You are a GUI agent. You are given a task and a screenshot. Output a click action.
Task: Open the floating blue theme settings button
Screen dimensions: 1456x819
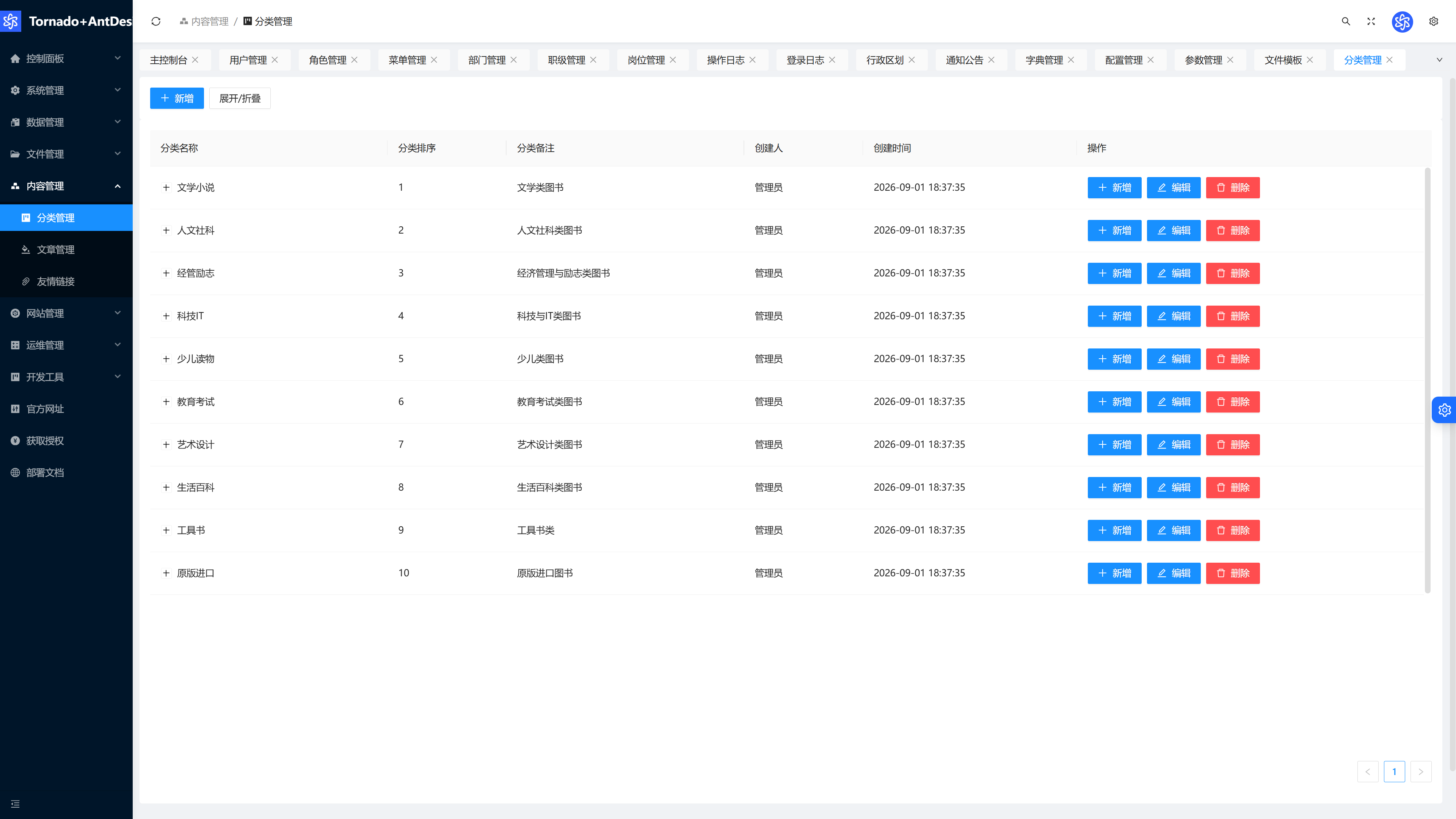[1444, 410]
